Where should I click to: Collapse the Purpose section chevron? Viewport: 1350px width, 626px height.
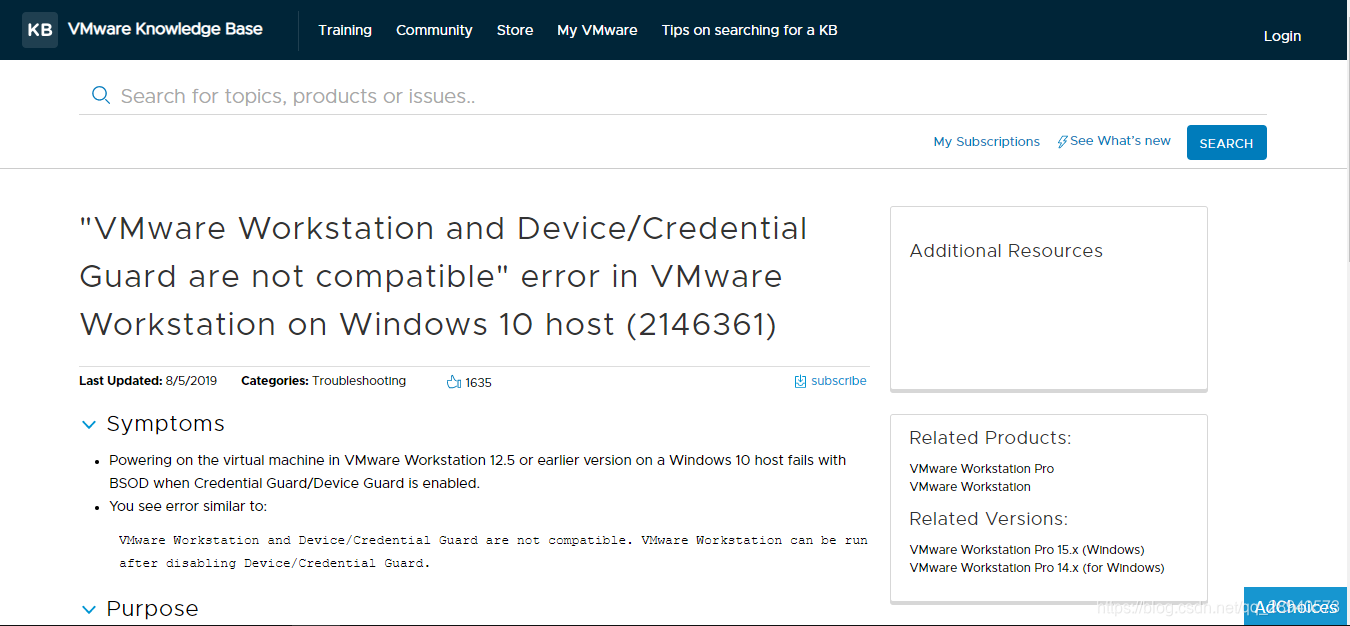point(88,609)
